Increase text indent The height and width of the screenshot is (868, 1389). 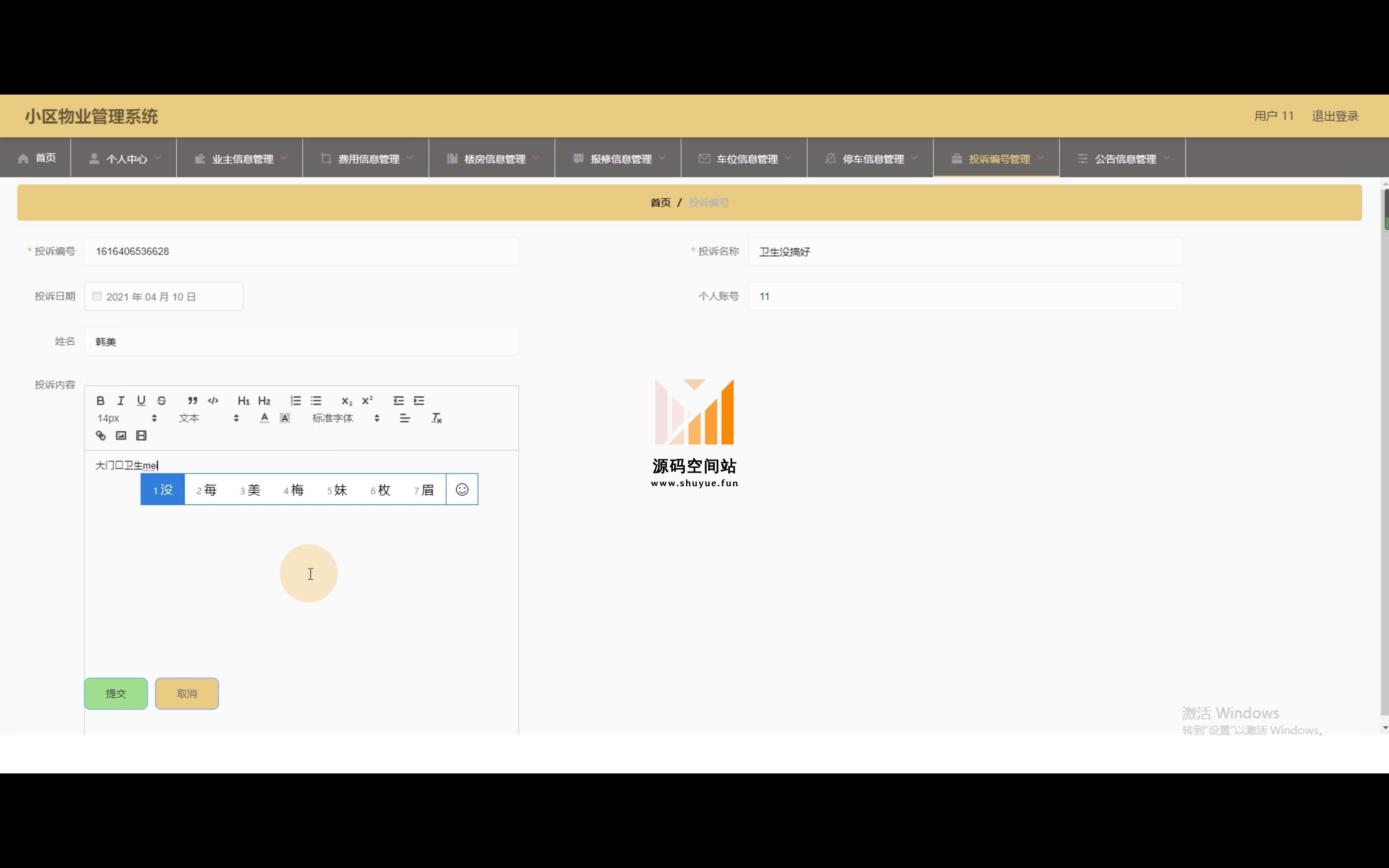(x=419, y=401)
